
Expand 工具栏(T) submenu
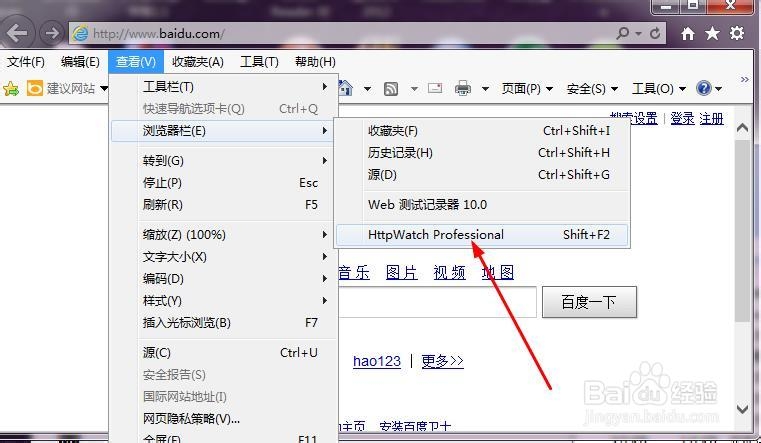tap(223, 87)
